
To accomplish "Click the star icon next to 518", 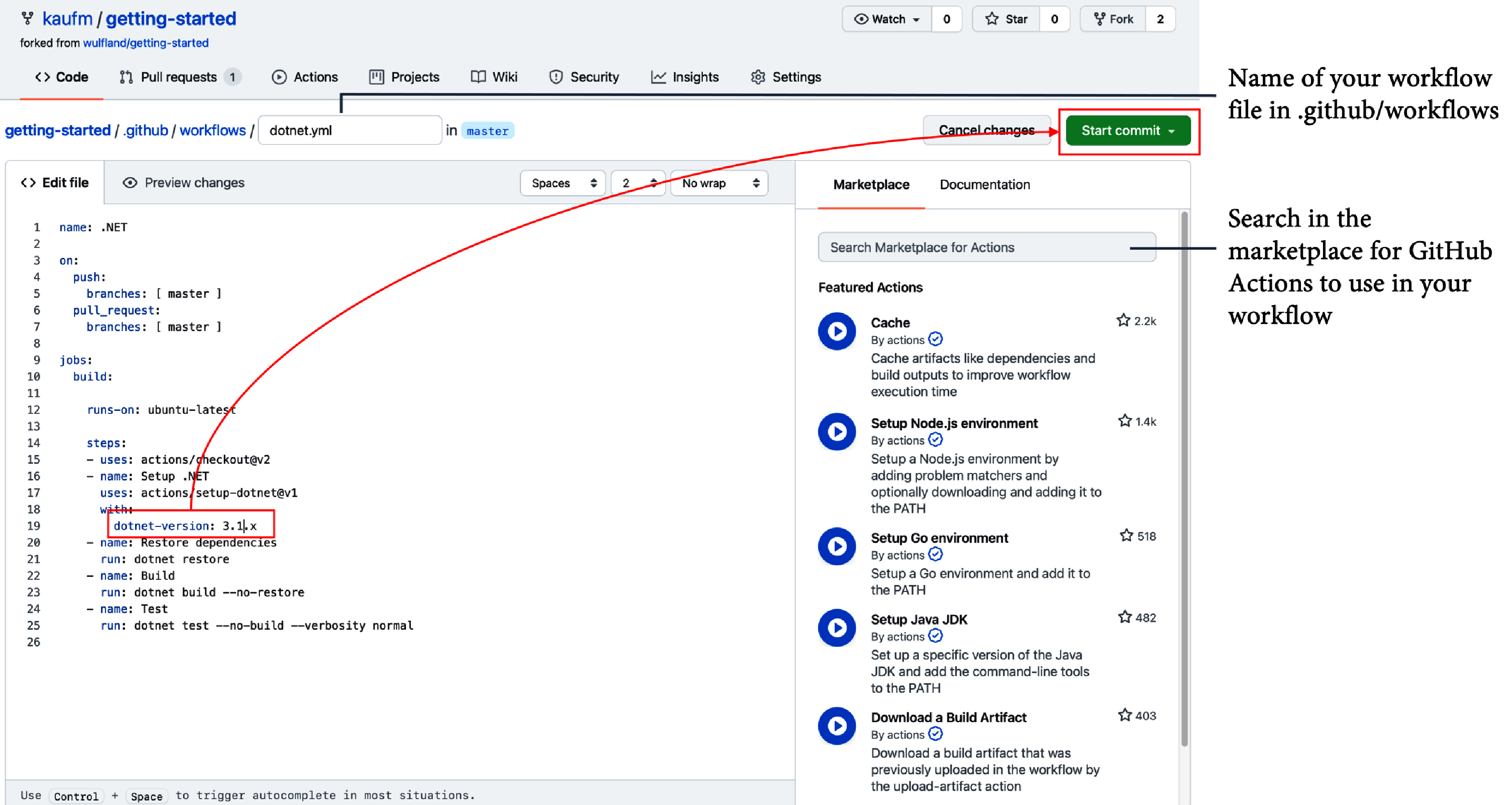I will (x=1126, y=536).
